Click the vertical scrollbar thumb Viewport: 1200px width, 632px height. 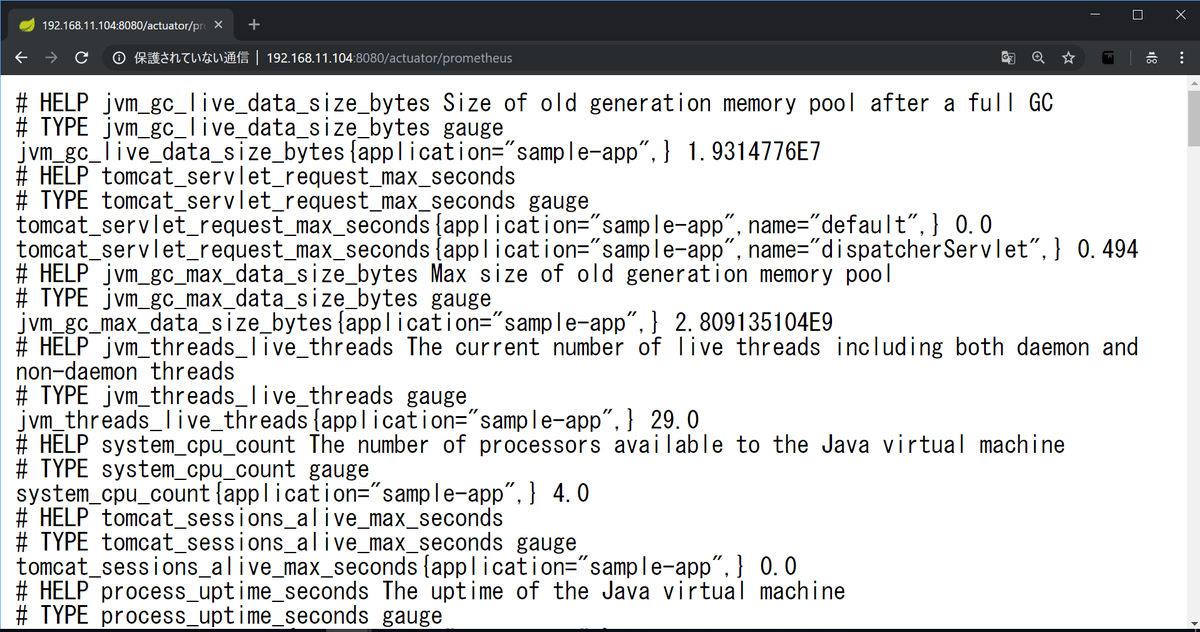(x=1192, y=120)
